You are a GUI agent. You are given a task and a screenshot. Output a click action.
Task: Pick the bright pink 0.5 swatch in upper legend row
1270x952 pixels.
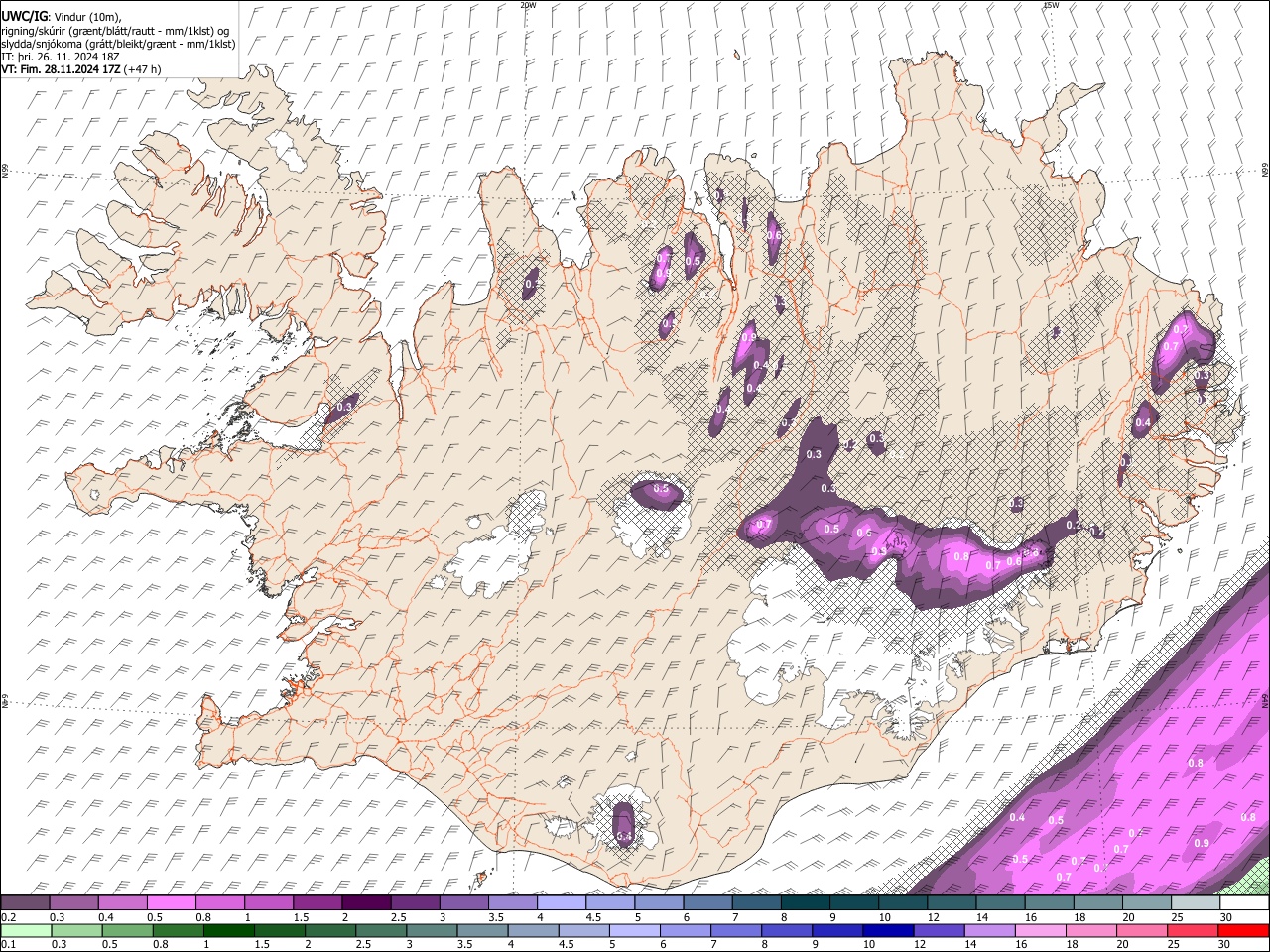pos(171,903)
